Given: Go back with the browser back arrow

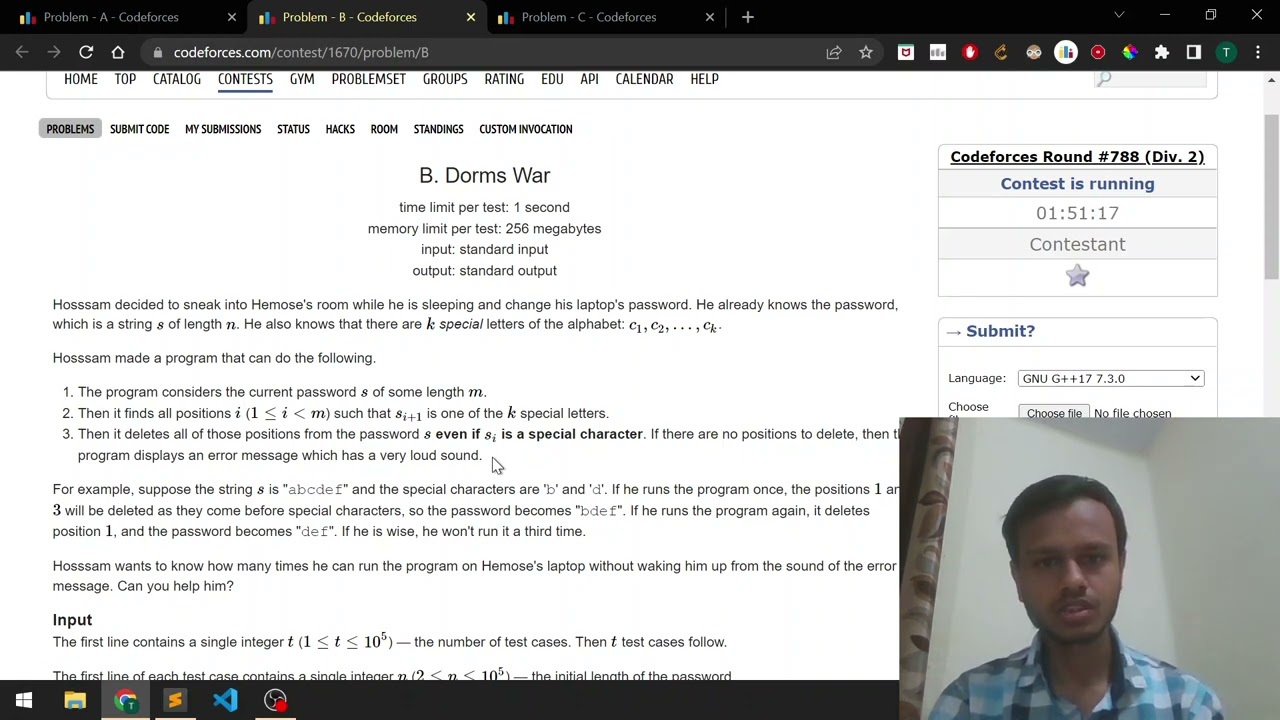Looking at the screenshot, I should (22, 52).
